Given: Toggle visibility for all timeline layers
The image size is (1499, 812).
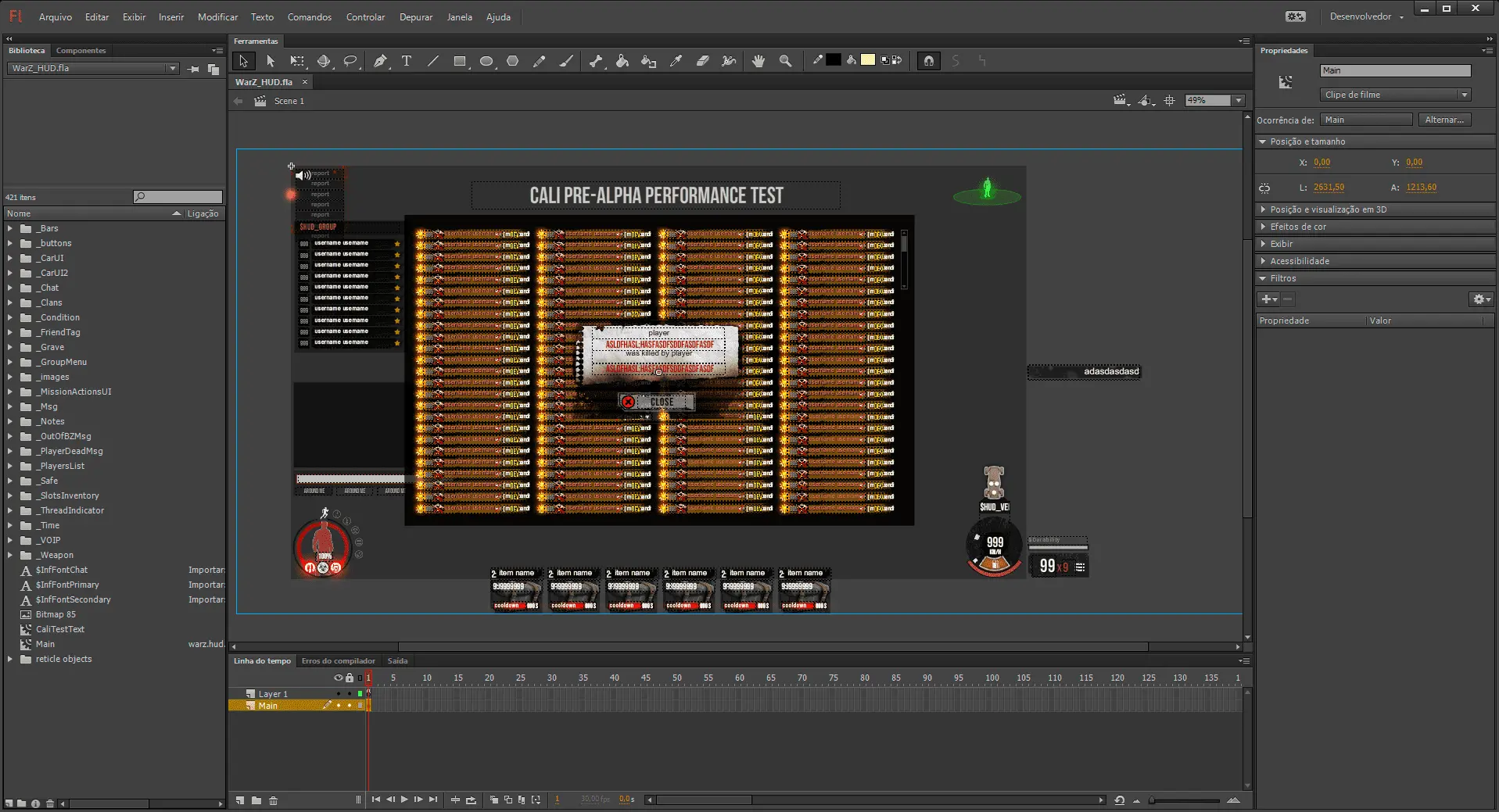Looking at the screenshot, I should (339, 678).
